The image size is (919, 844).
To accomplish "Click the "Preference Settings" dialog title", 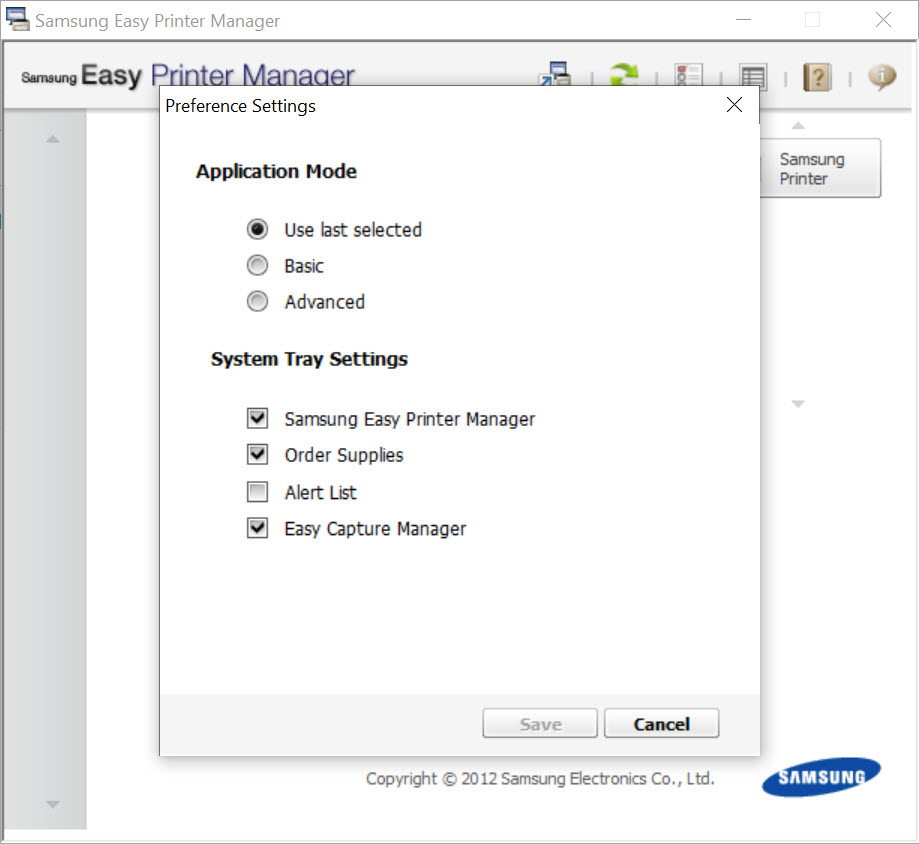I will coord(240,106).
